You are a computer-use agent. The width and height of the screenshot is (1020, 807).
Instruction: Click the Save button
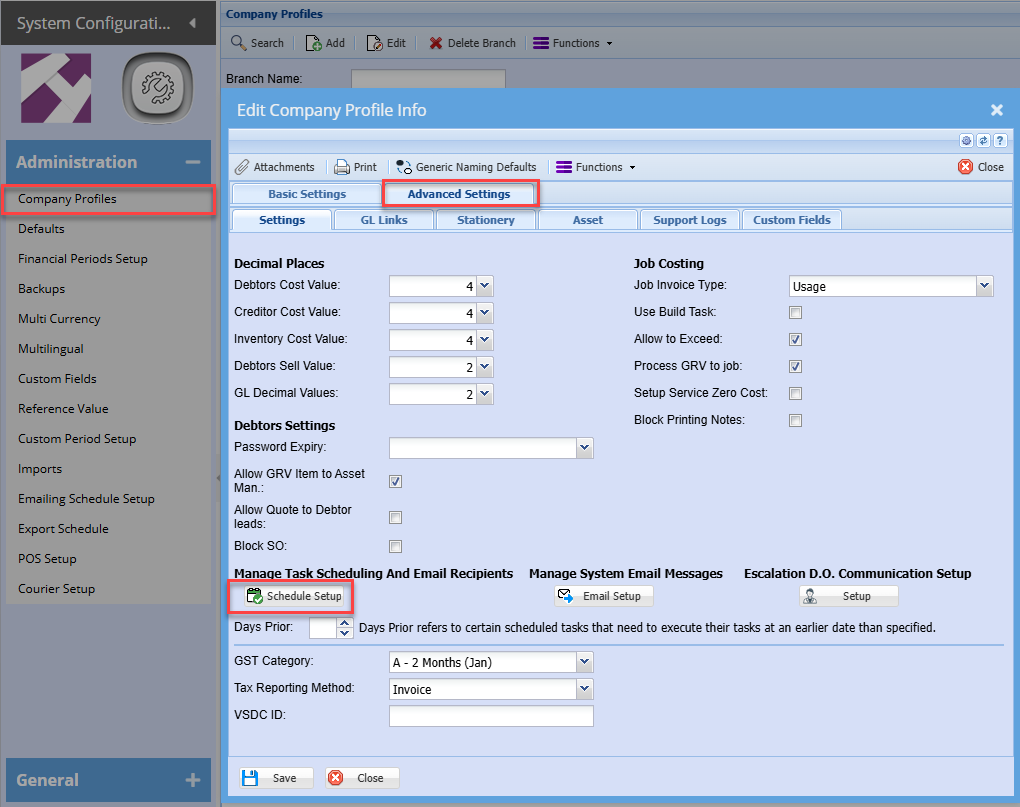[x=275, y=778]
